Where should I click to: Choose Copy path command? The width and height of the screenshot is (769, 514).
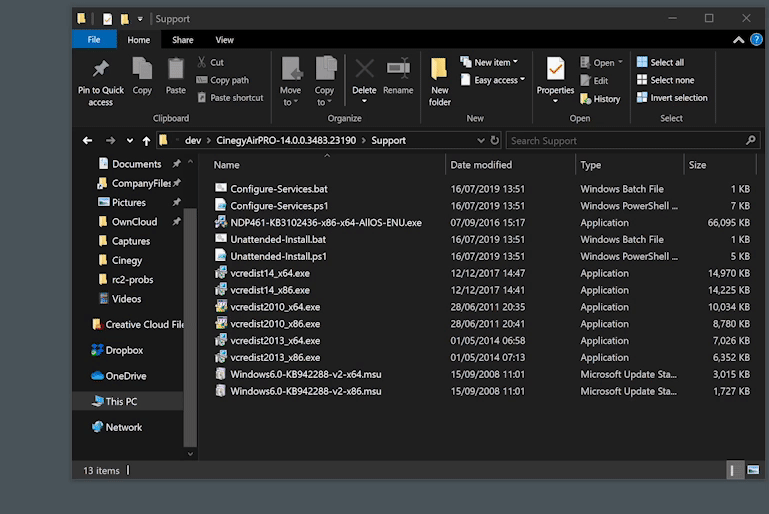(222, 80)
